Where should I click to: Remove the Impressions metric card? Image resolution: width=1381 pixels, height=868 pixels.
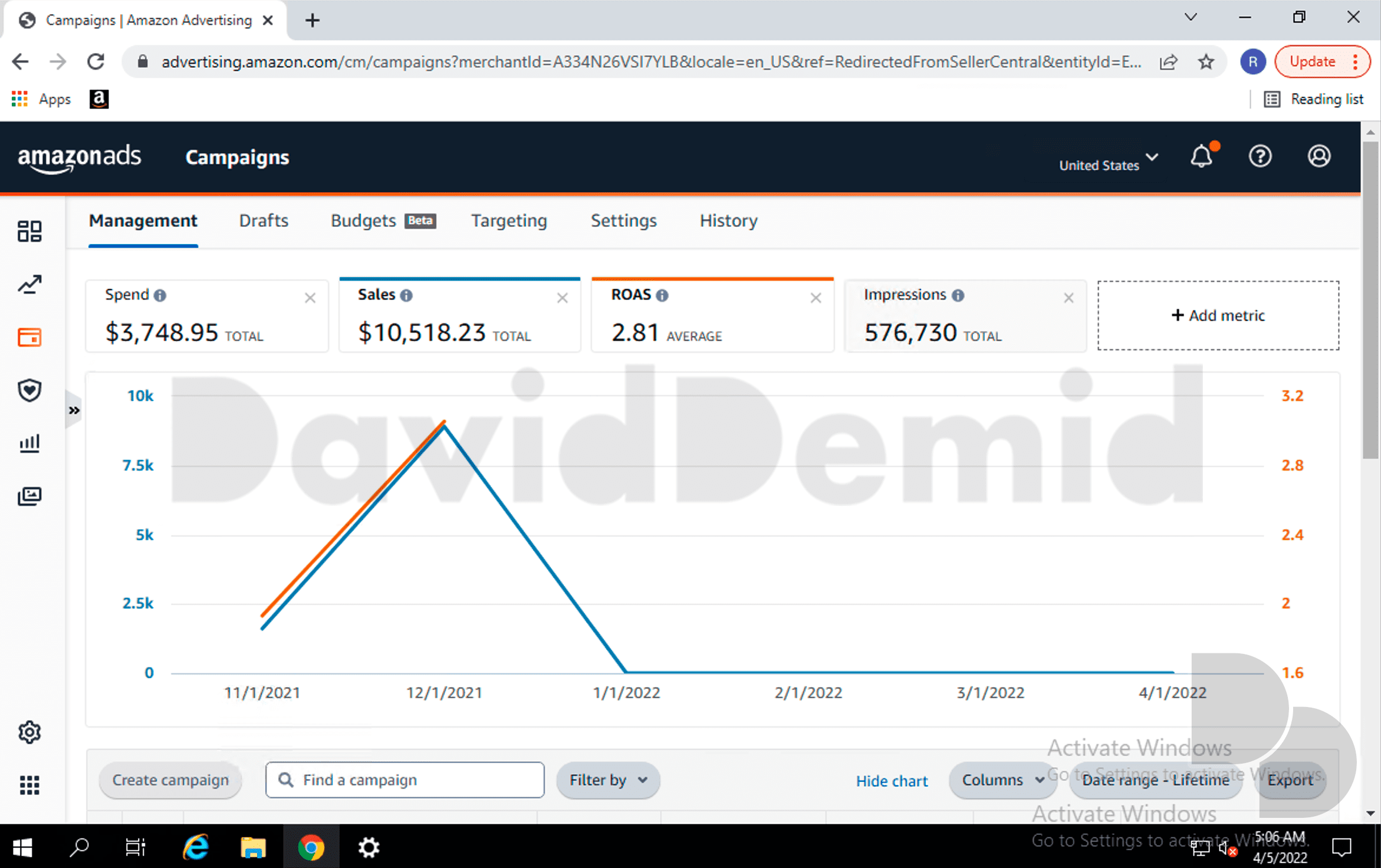click(1068, 298)
